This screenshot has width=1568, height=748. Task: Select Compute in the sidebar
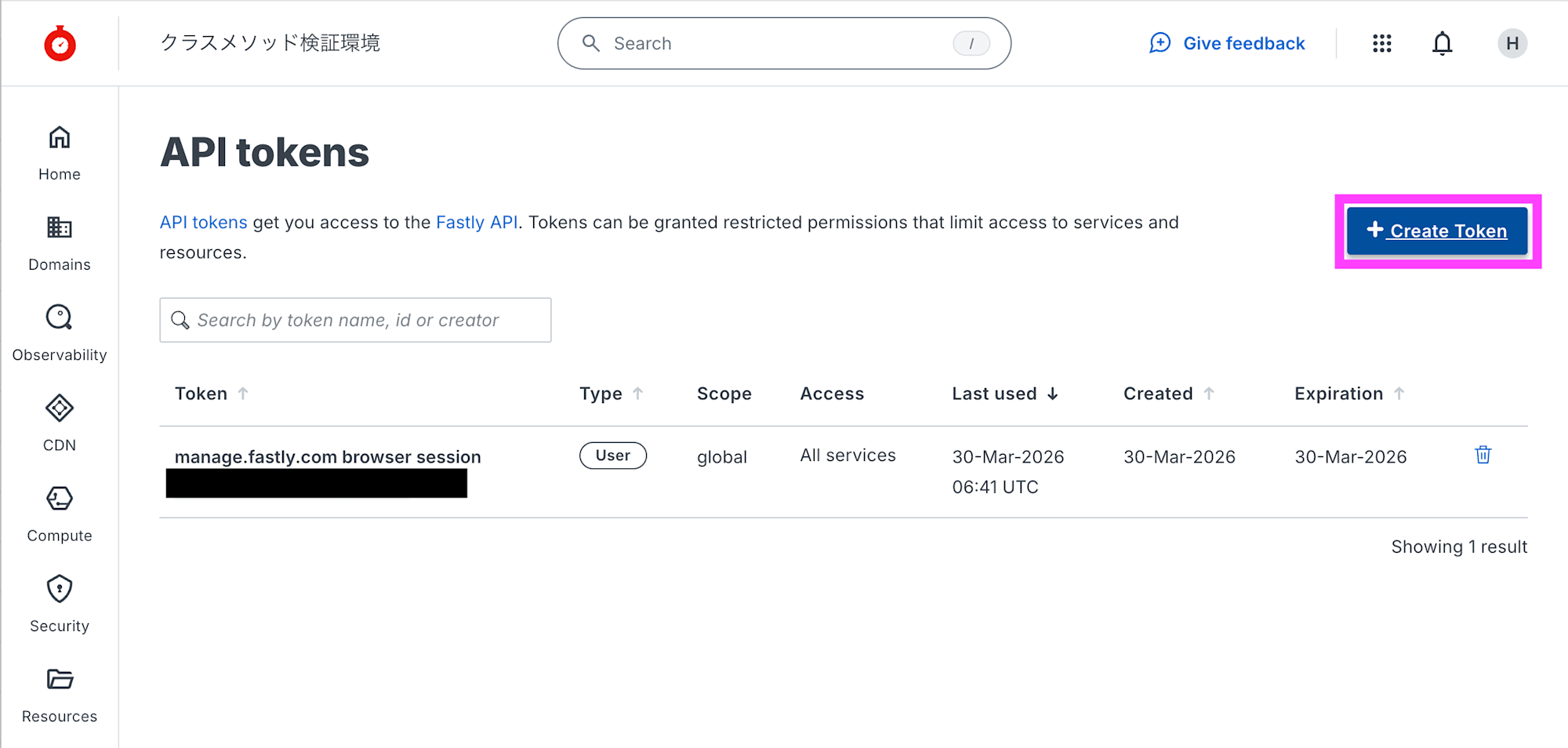coord(60,514)
